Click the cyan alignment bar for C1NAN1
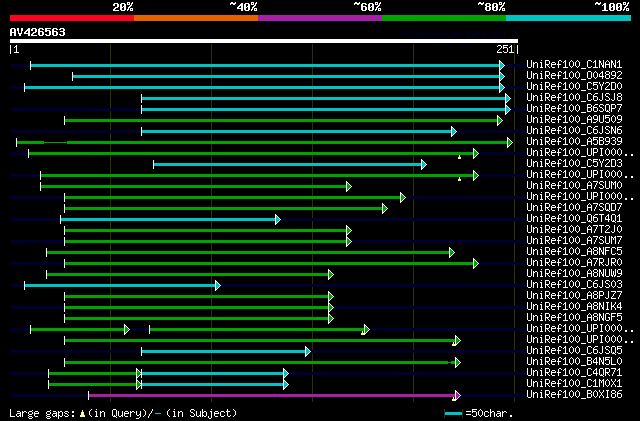 pos(265,66)
